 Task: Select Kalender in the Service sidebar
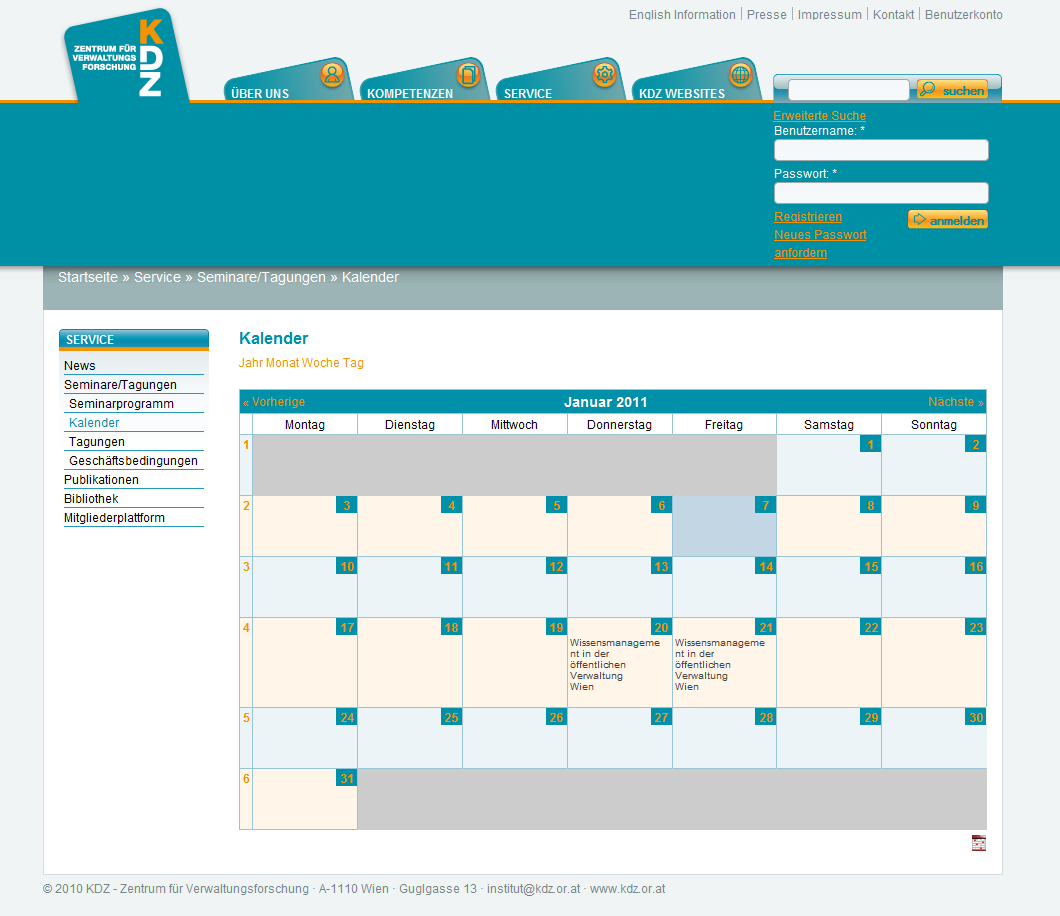coord(94,422)
